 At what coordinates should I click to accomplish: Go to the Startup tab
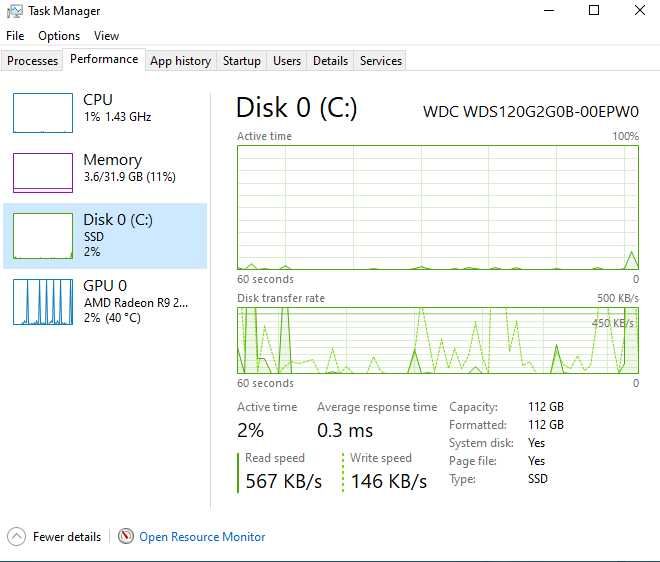[x=241, y=61]
